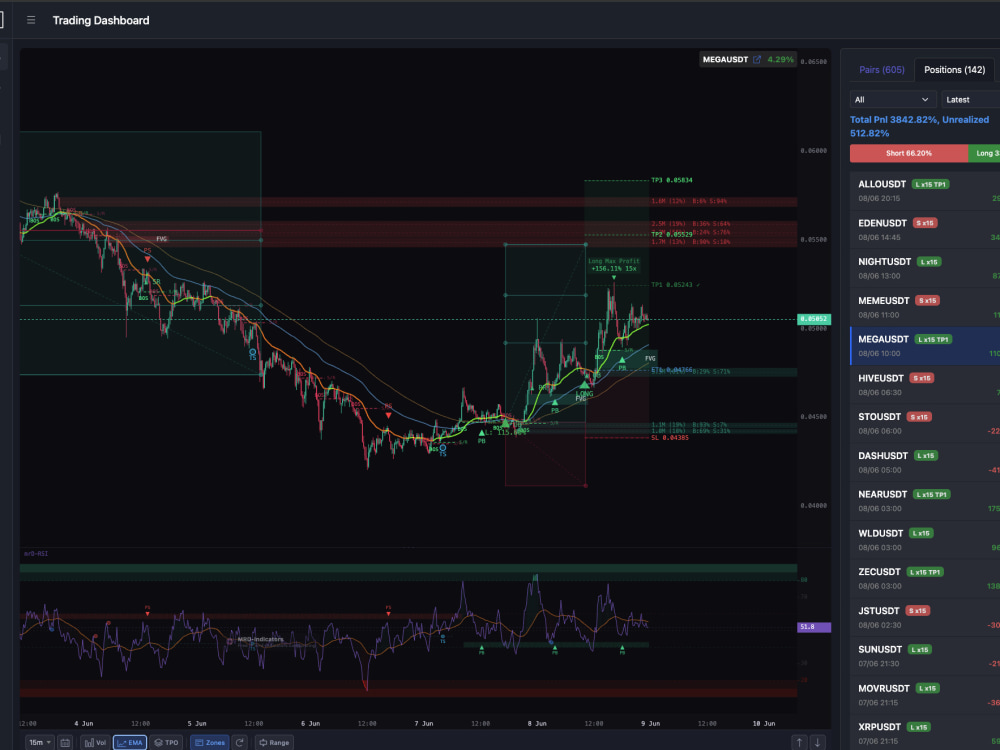Click the Total Pnl 3842.82% summary text

pyautogui.click(x=919, y=126)
